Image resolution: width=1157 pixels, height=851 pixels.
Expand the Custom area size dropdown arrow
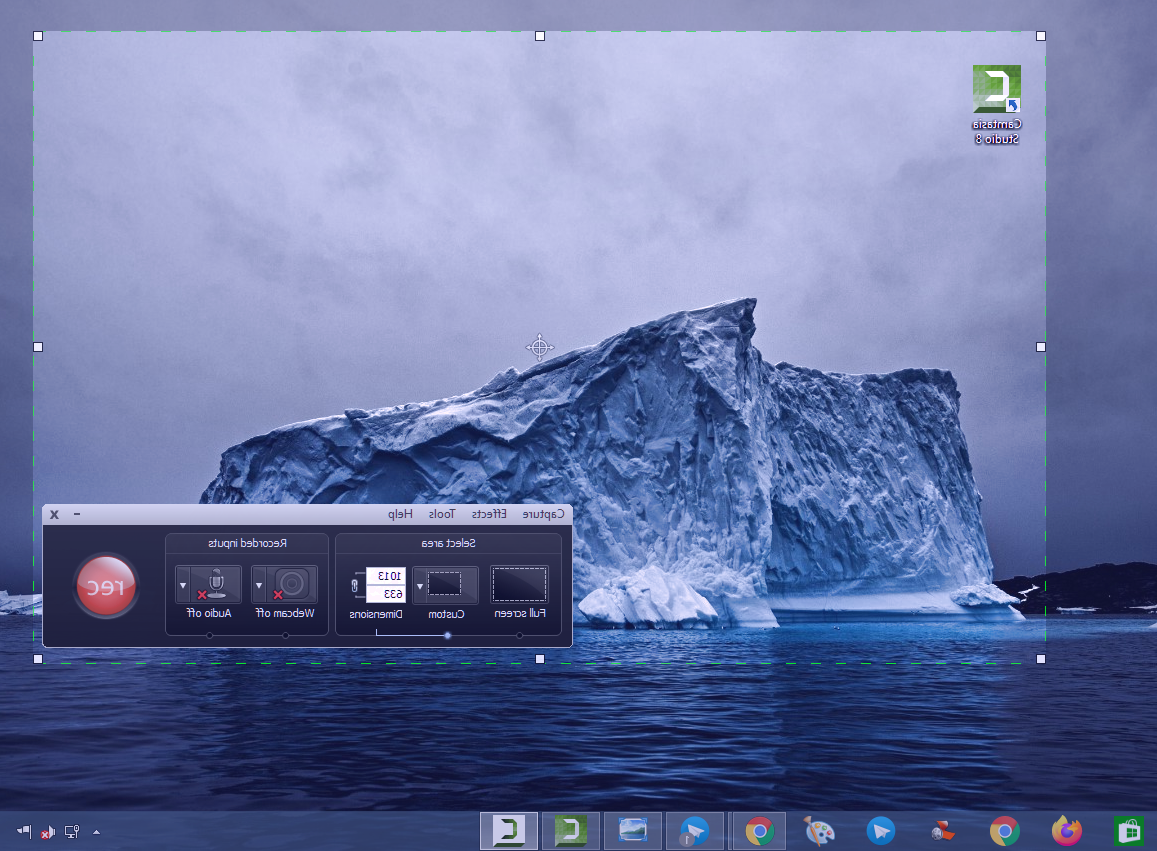(x=420, y=585)
